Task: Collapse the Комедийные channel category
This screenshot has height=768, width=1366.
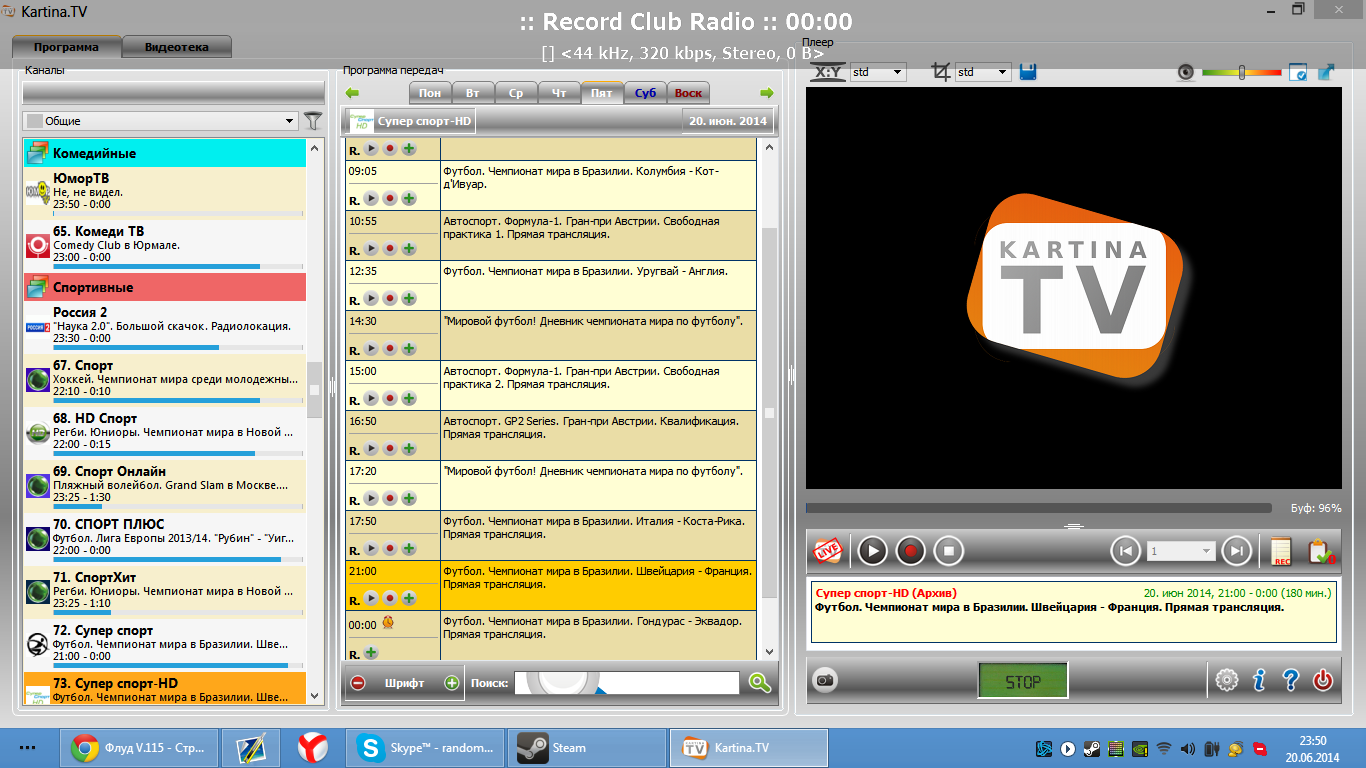Action: [165, 153]
